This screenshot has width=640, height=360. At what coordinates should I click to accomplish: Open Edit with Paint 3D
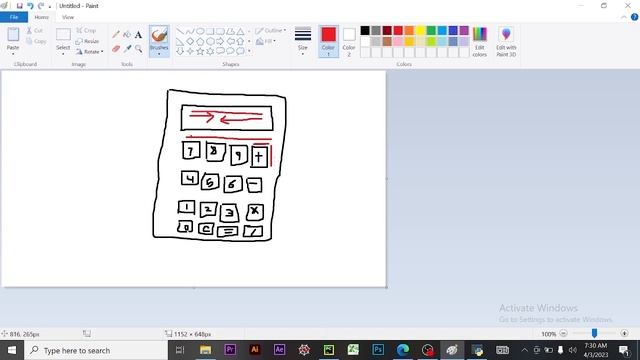[x=506, y=42]
